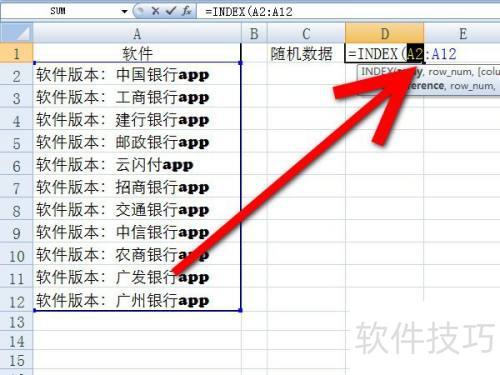
Task: Select row 14 header
Action: (16, 341)
